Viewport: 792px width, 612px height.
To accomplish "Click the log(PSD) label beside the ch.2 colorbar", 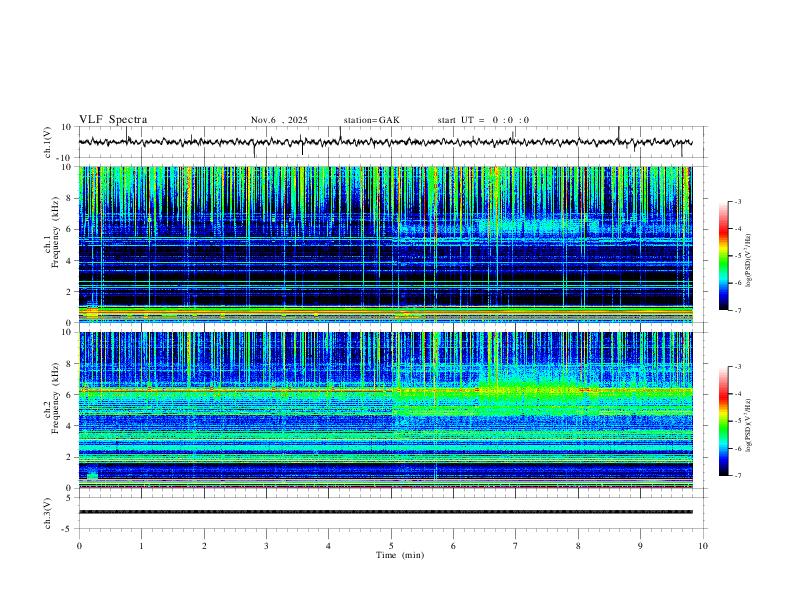I will (x=748, y=426).
